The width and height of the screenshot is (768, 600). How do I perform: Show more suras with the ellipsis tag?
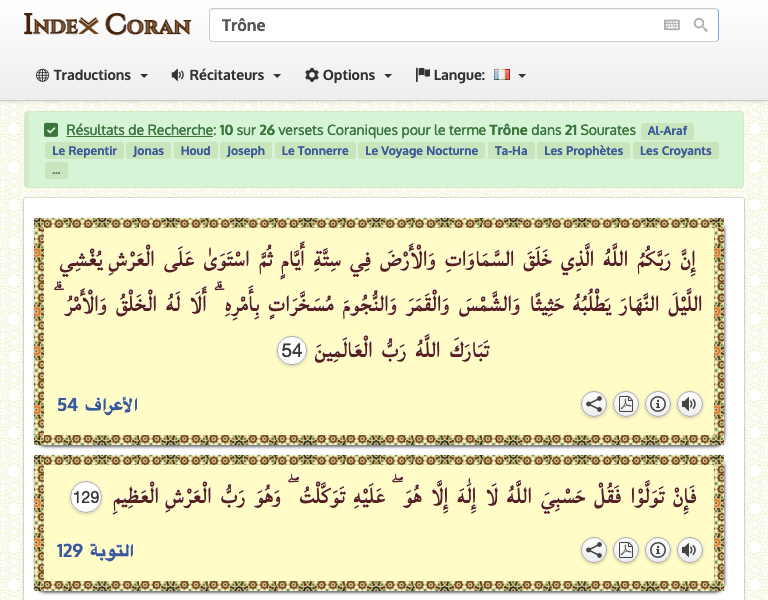click(56, 171)
